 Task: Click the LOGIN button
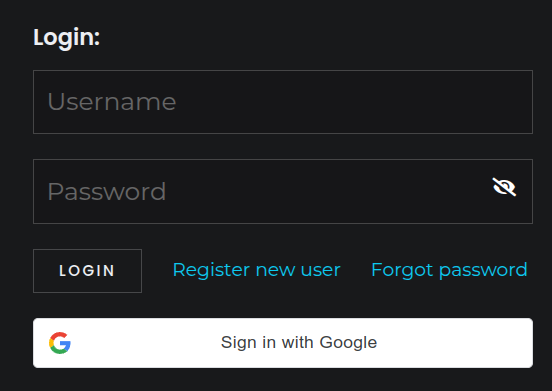coord(87,271)
